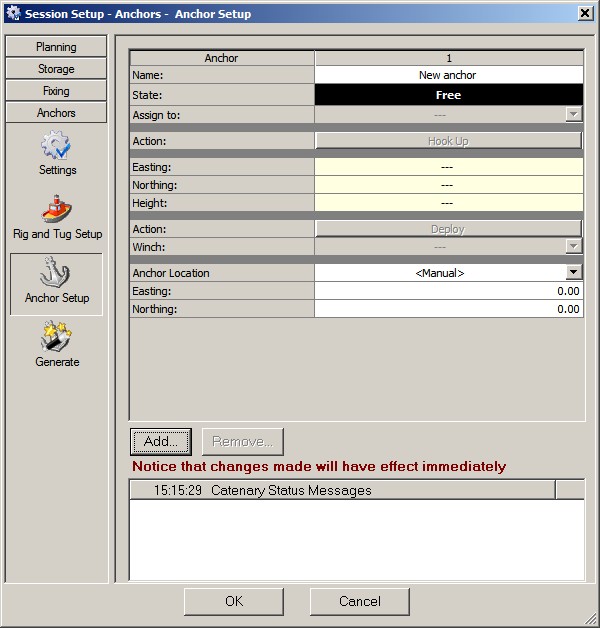Select the Fixing section
This screenshot has width=600, height=628.
[x=56, y=91]
